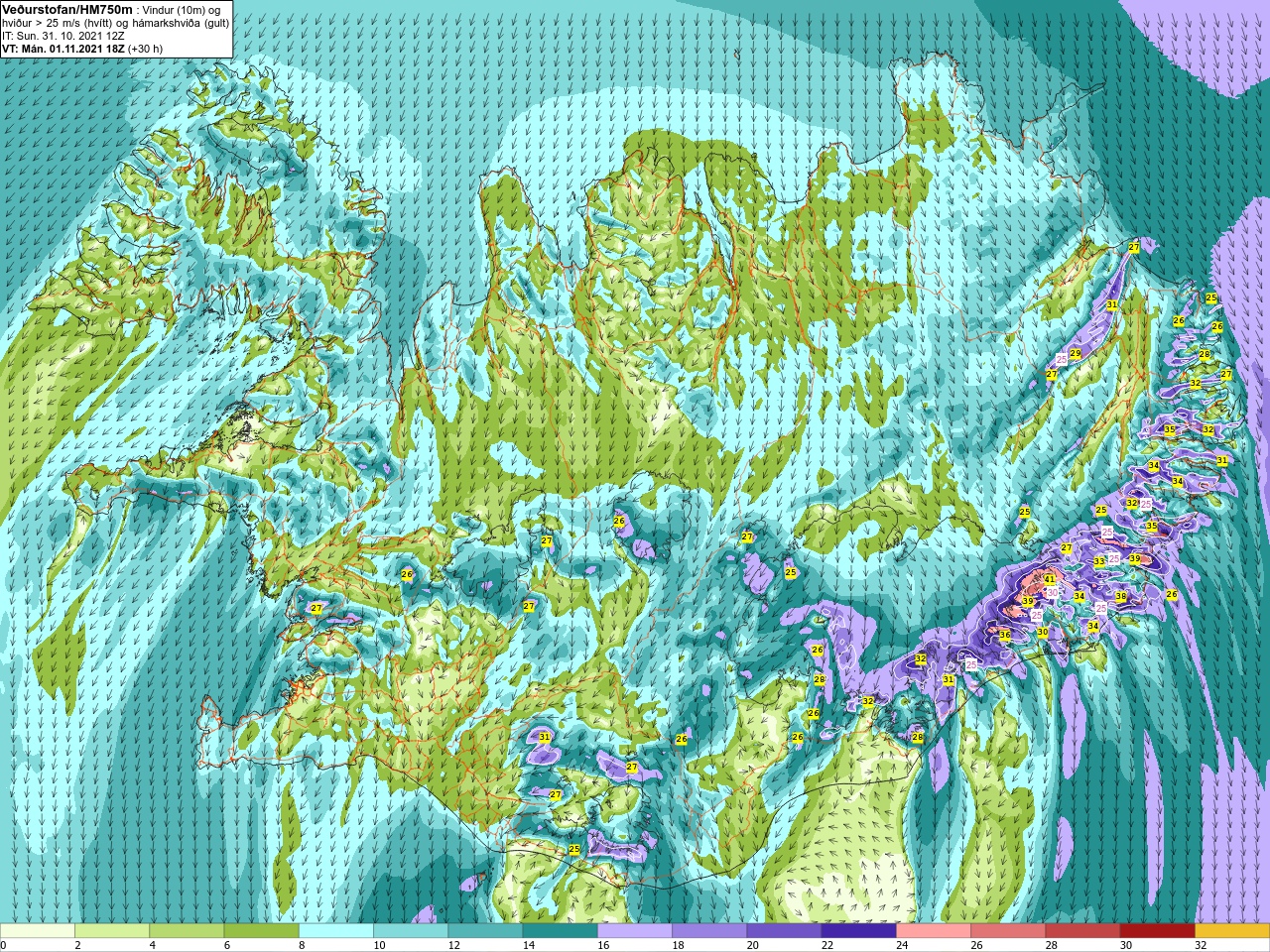The image size is (1270, 952).
Task: Click the 20–22 m/s legend swatch
Action: click(784, 931)
